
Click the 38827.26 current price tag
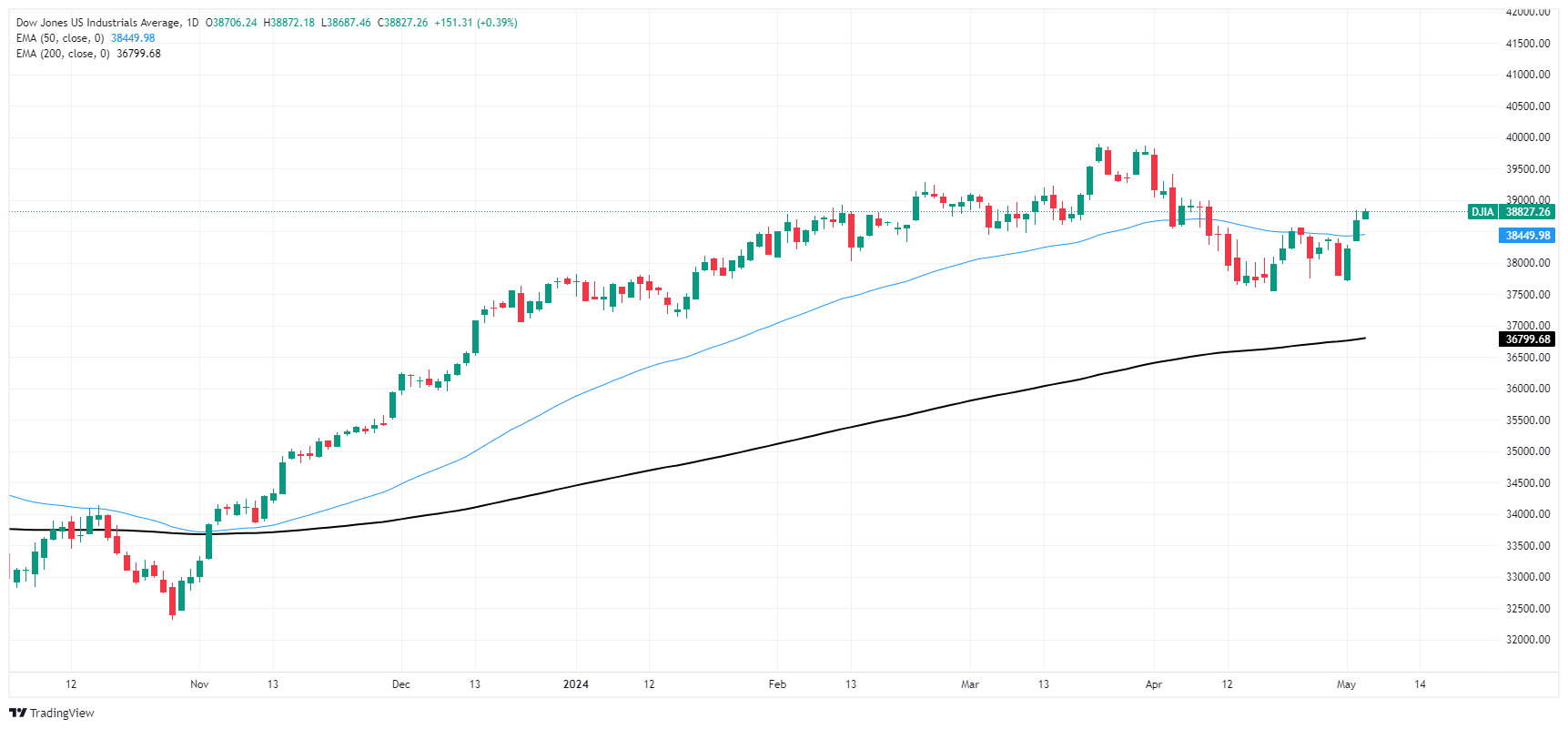[x=1528, y=212]
